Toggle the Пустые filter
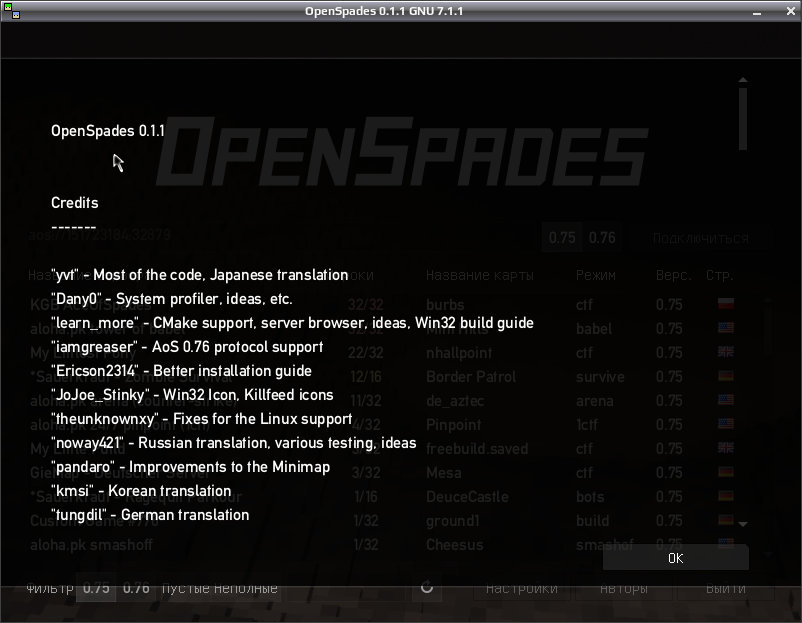Viewport: 802px width, 623px height. [185, 588]
